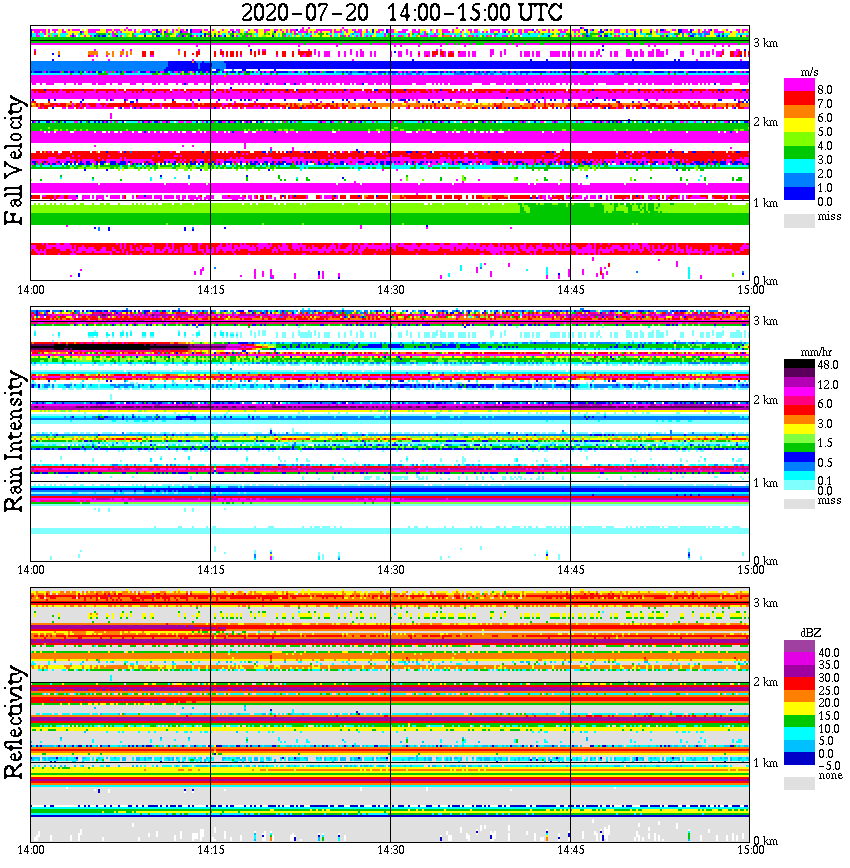Click the "2 km" label beside Fall Velocity panel

(x=765, y=122)
